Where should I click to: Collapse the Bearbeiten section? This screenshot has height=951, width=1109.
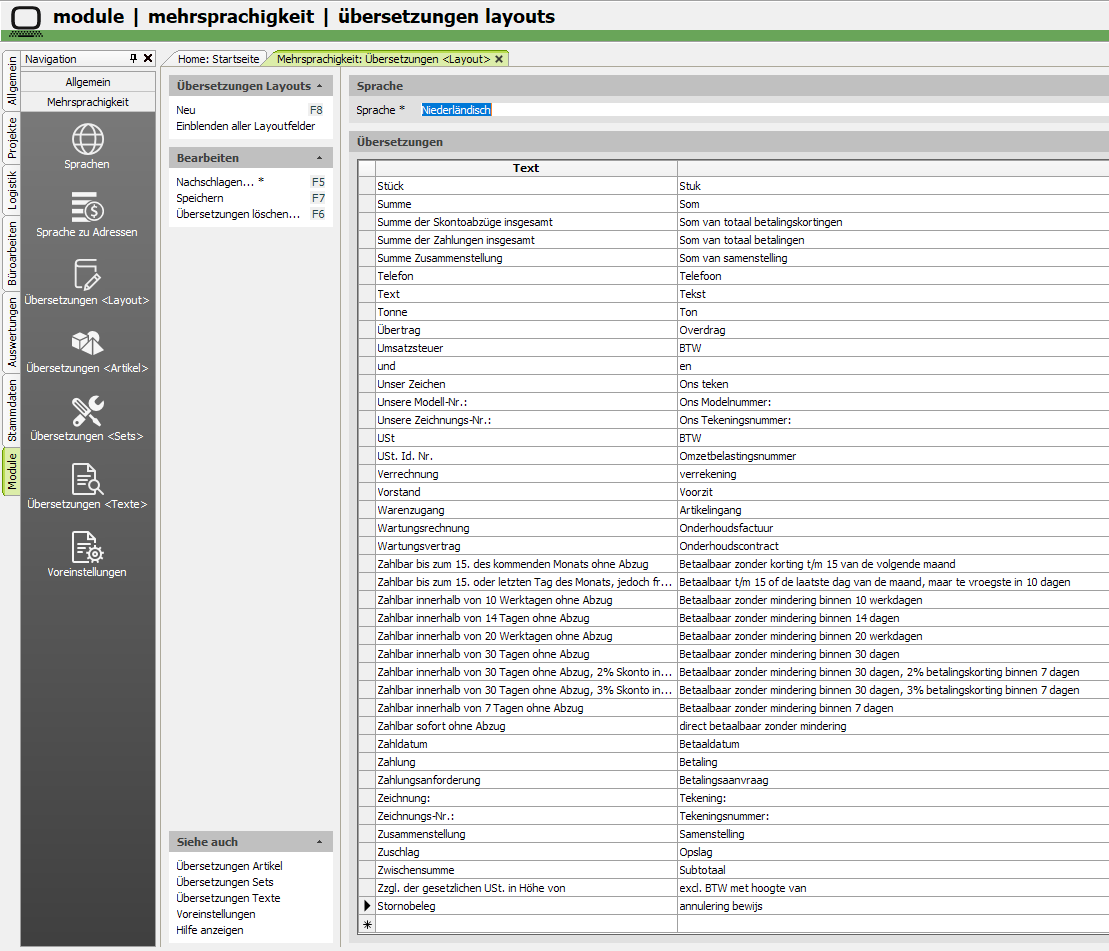point(320,158)
